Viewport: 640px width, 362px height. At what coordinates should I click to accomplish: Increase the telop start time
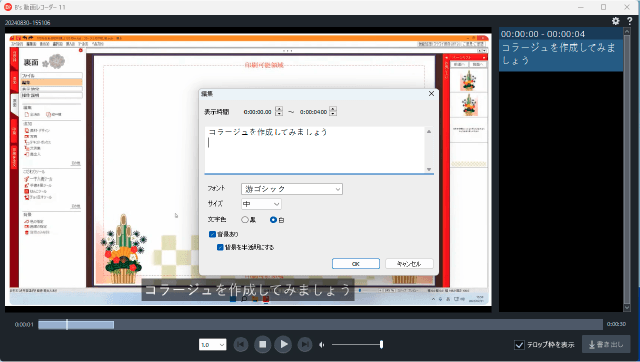(x=279, y=109)
